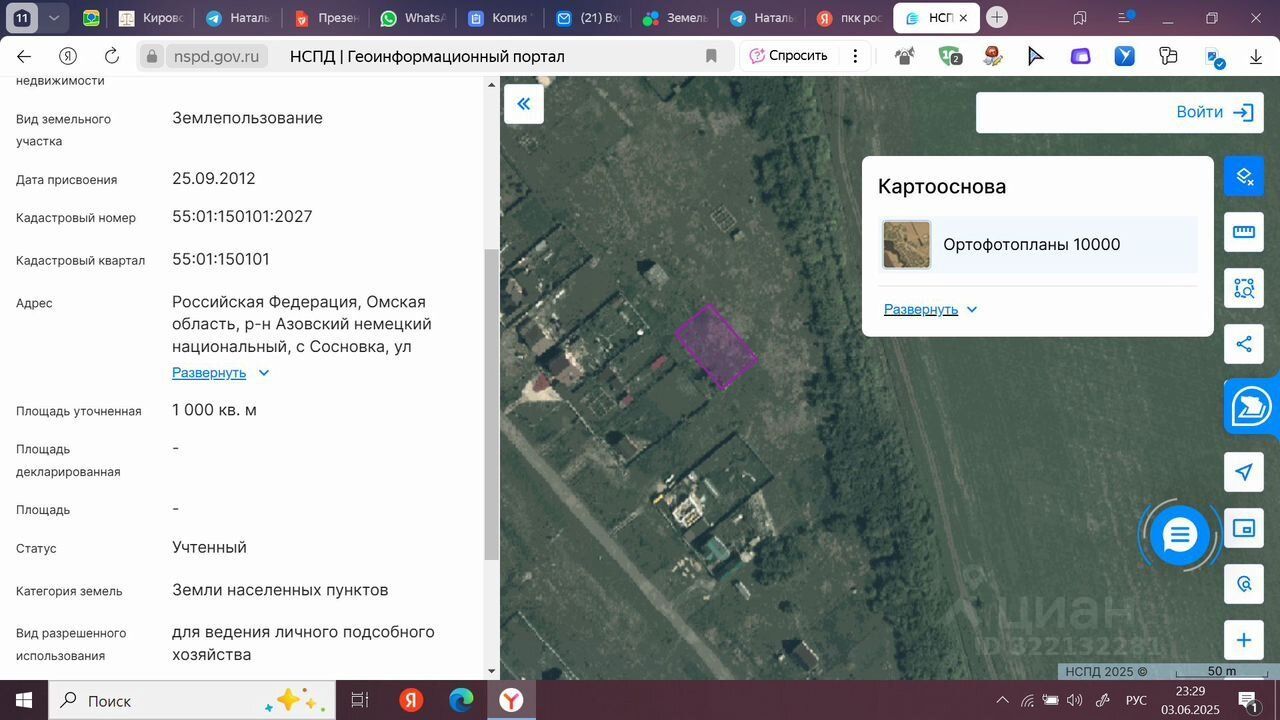1280x720 pixels.
Task: Open the blue chat assistant bubble
Action: 1180,536
